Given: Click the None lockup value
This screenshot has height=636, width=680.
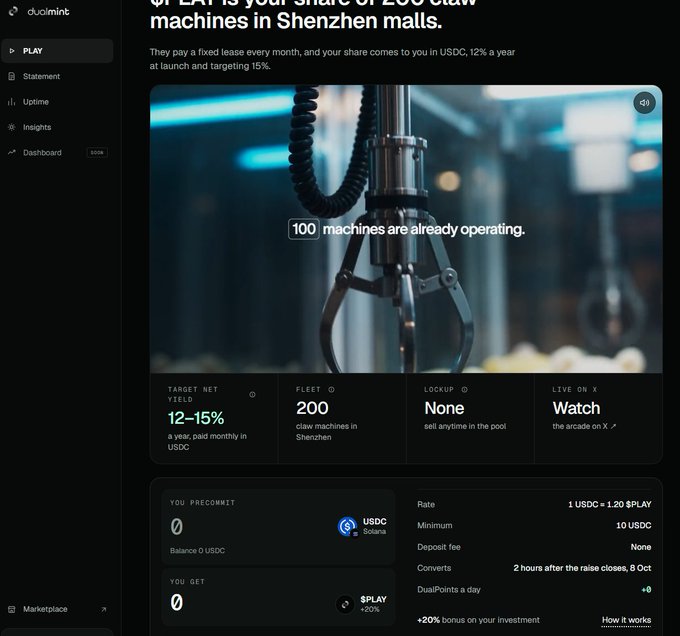Looking at the screenshot, I should (445, 408).
